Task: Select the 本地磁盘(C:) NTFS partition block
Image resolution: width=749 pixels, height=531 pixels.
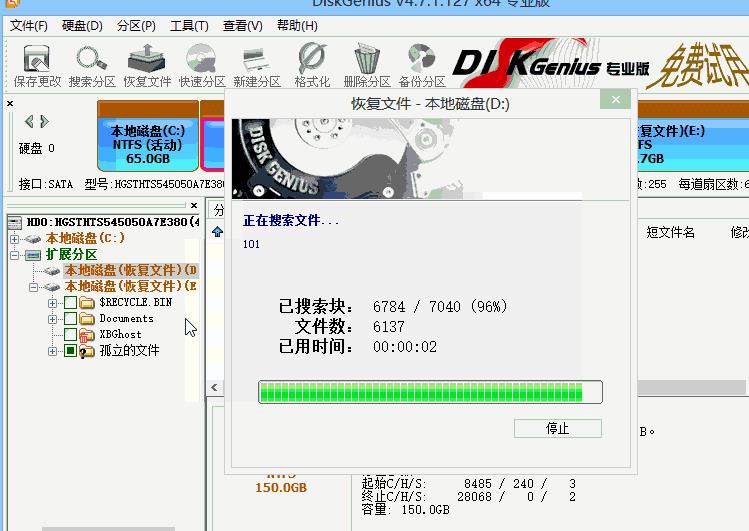Action: [147, 145]
